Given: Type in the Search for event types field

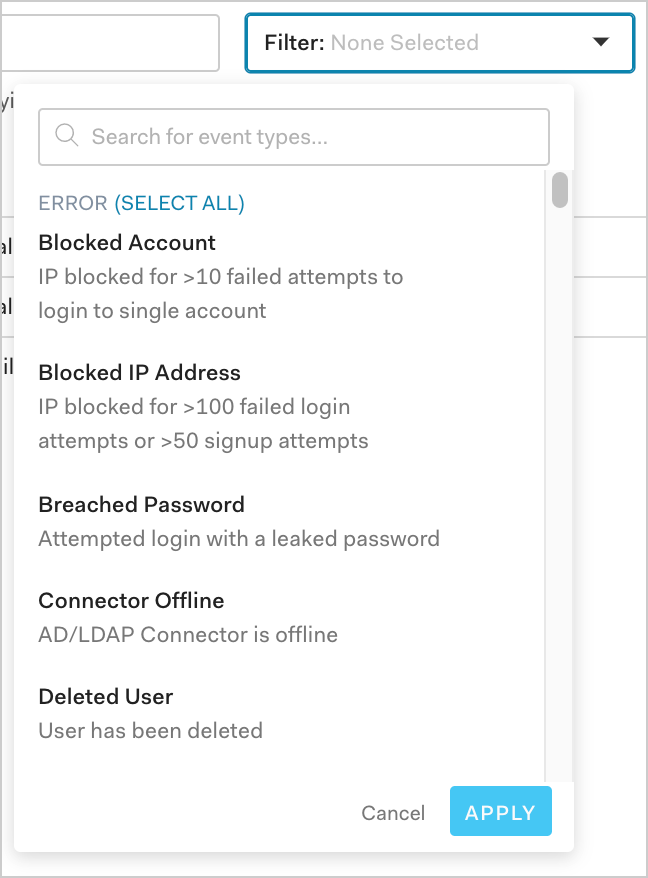Looking at the screenshot, I should [310, 136].
